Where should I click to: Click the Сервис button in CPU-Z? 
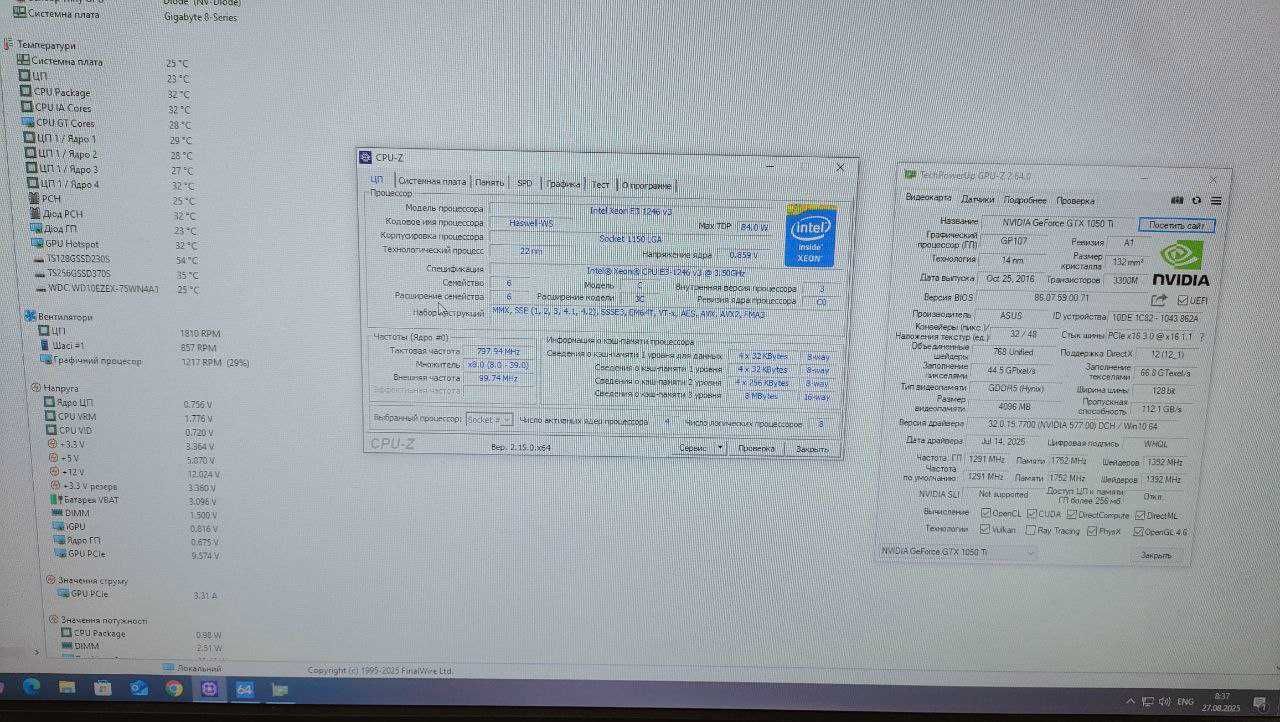(x=693, y=448)
